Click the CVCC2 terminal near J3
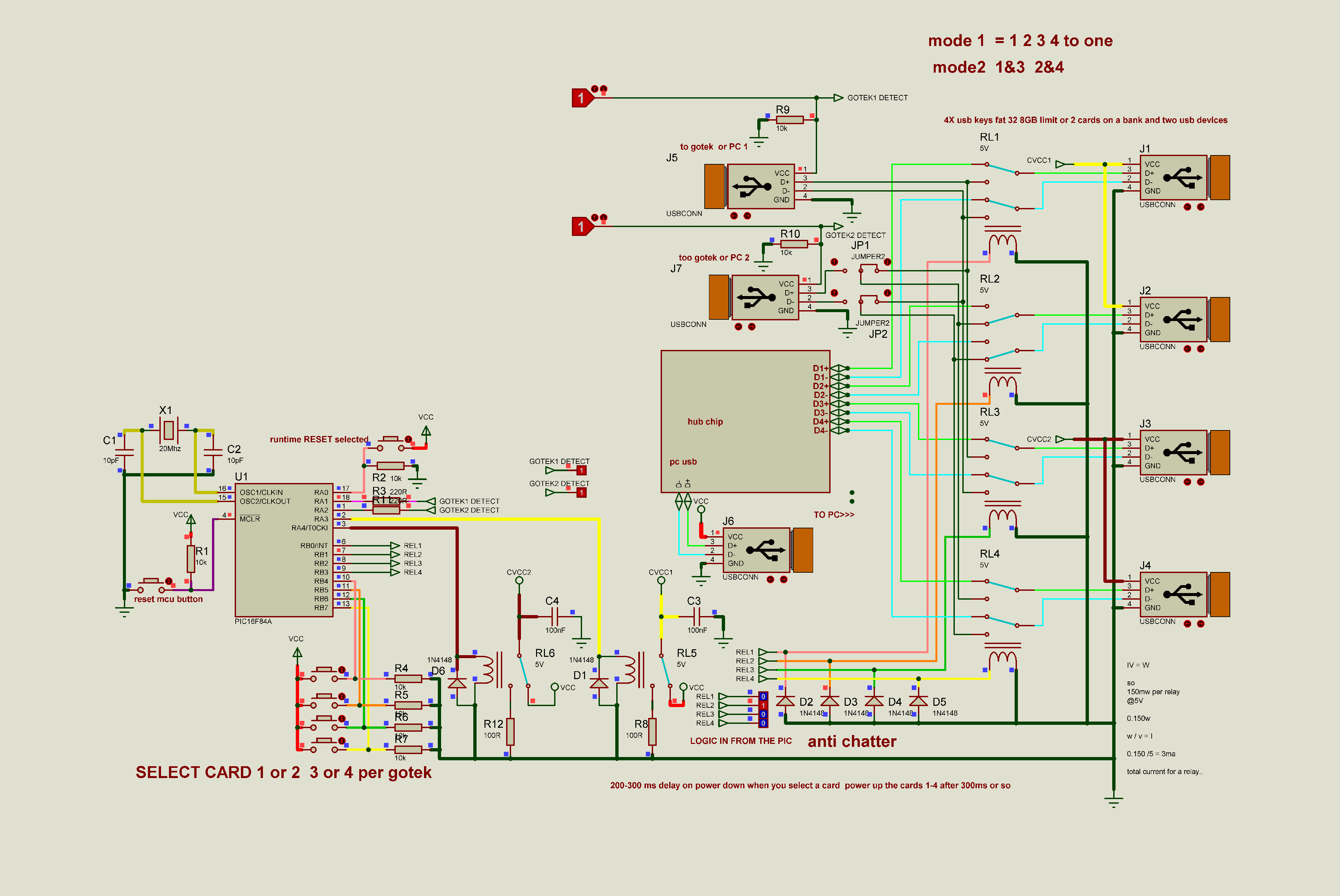Screen dimensions: 1340x896 click(x=1060, y=439)
